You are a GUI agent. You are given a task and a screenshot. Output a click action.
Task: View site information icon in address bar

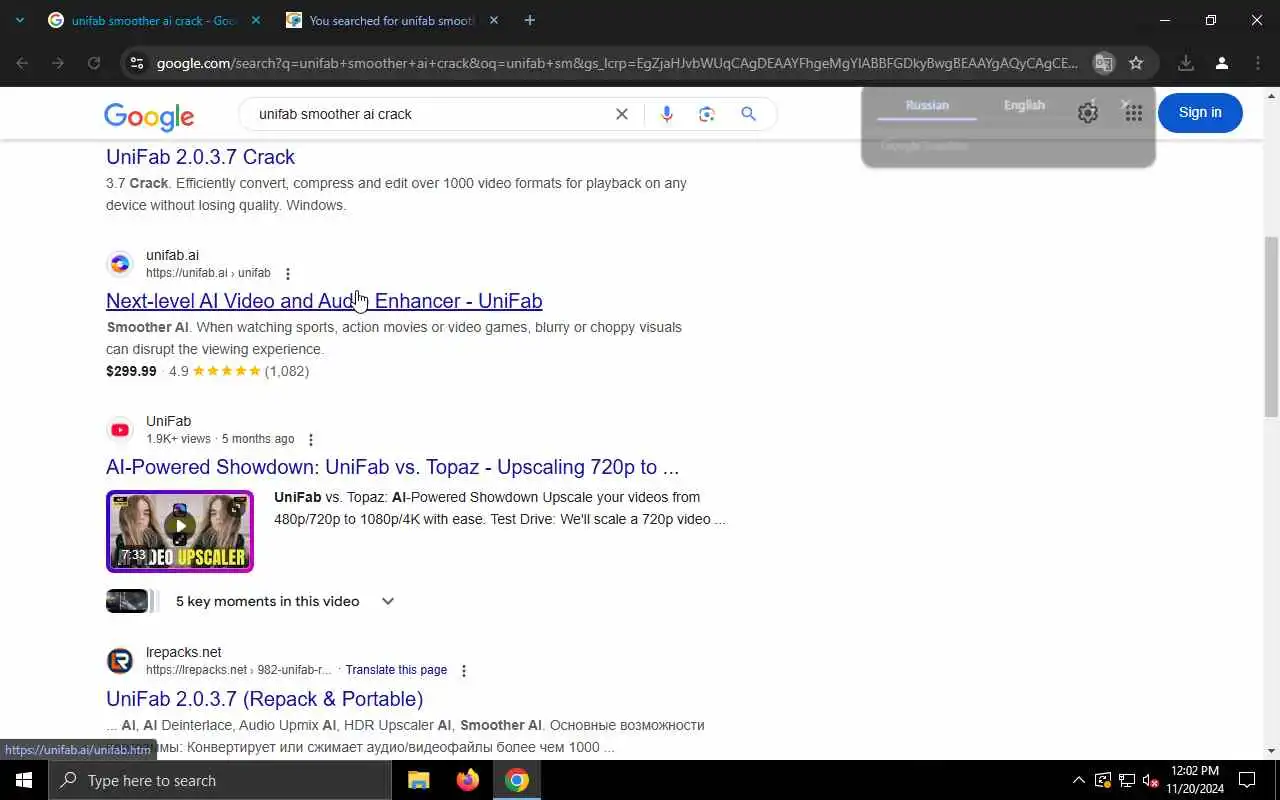coord(137,63)
